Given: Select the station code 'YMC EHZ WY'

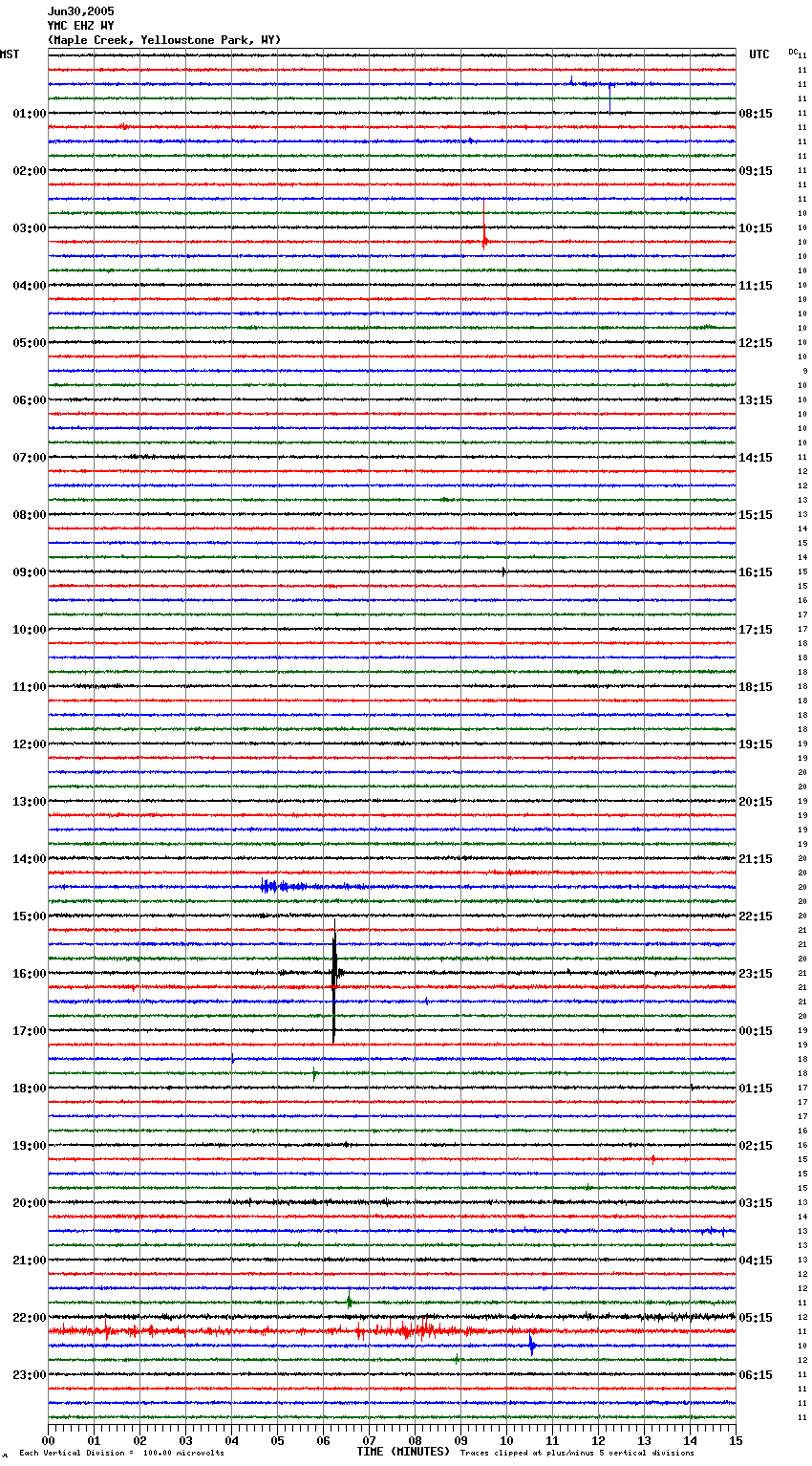Looking at the screenshot, I should pyautogui.click(x=80, y=26).
